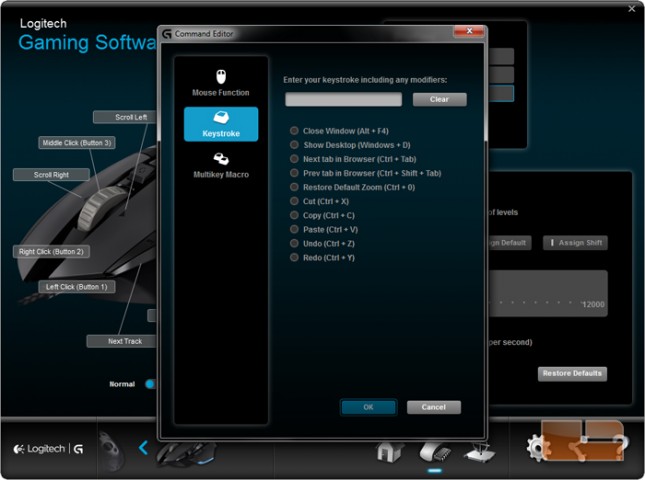The image size is (645, 480).
Task: Close the Command Editor window
Action: coord(469,31)
